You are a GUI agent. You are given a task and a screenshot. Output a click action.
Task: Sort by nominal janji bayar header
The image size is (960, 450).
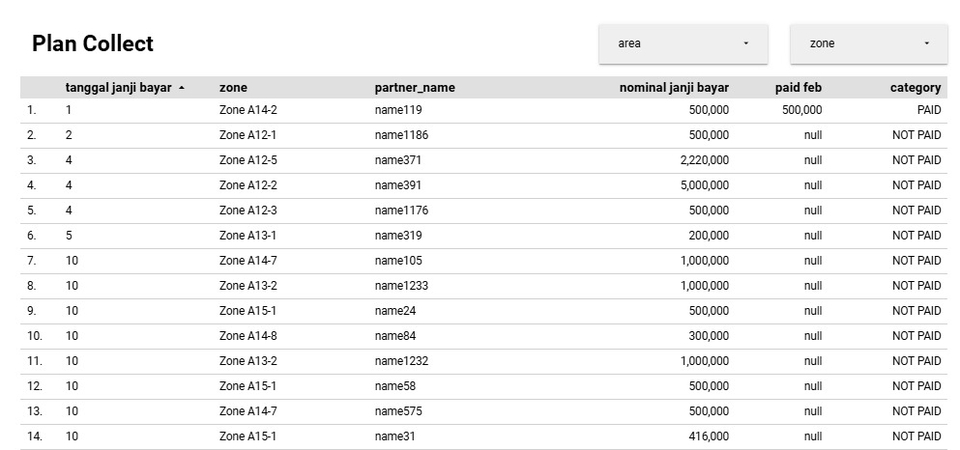click(x=674, y=88)
